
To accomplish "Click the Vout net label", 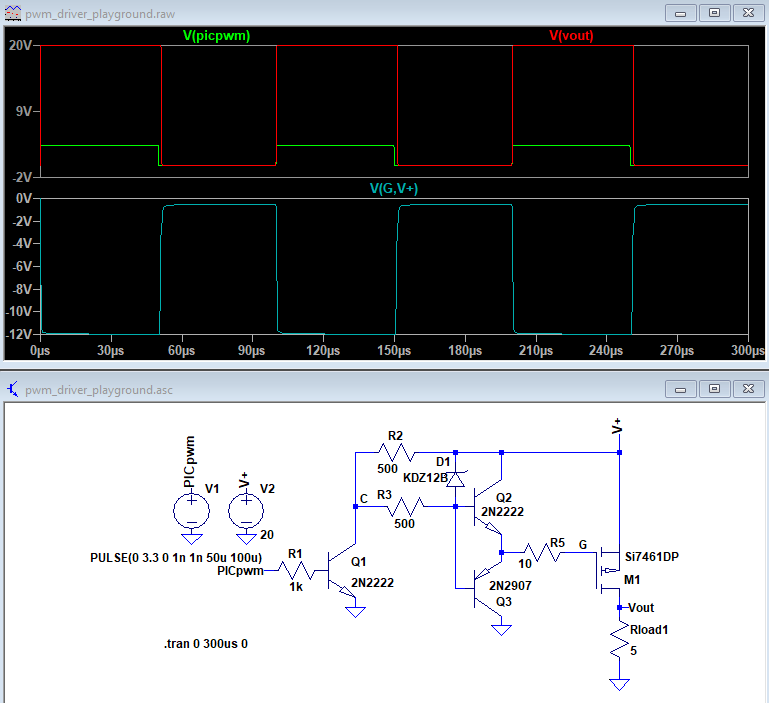I will click(641, 608).
